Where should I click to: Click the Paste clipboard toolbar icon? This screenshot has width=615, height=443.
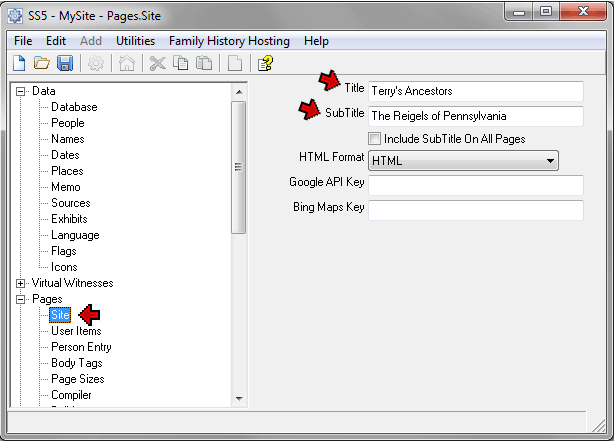[x=203, y=63]
